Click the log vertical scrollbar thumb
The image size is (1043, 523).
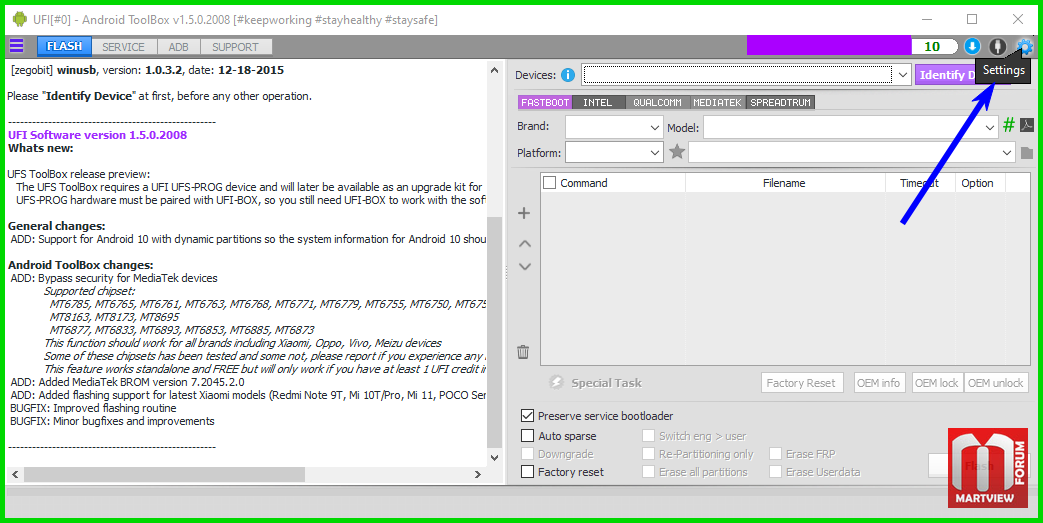pyautogui.click(x=494, y=333)
